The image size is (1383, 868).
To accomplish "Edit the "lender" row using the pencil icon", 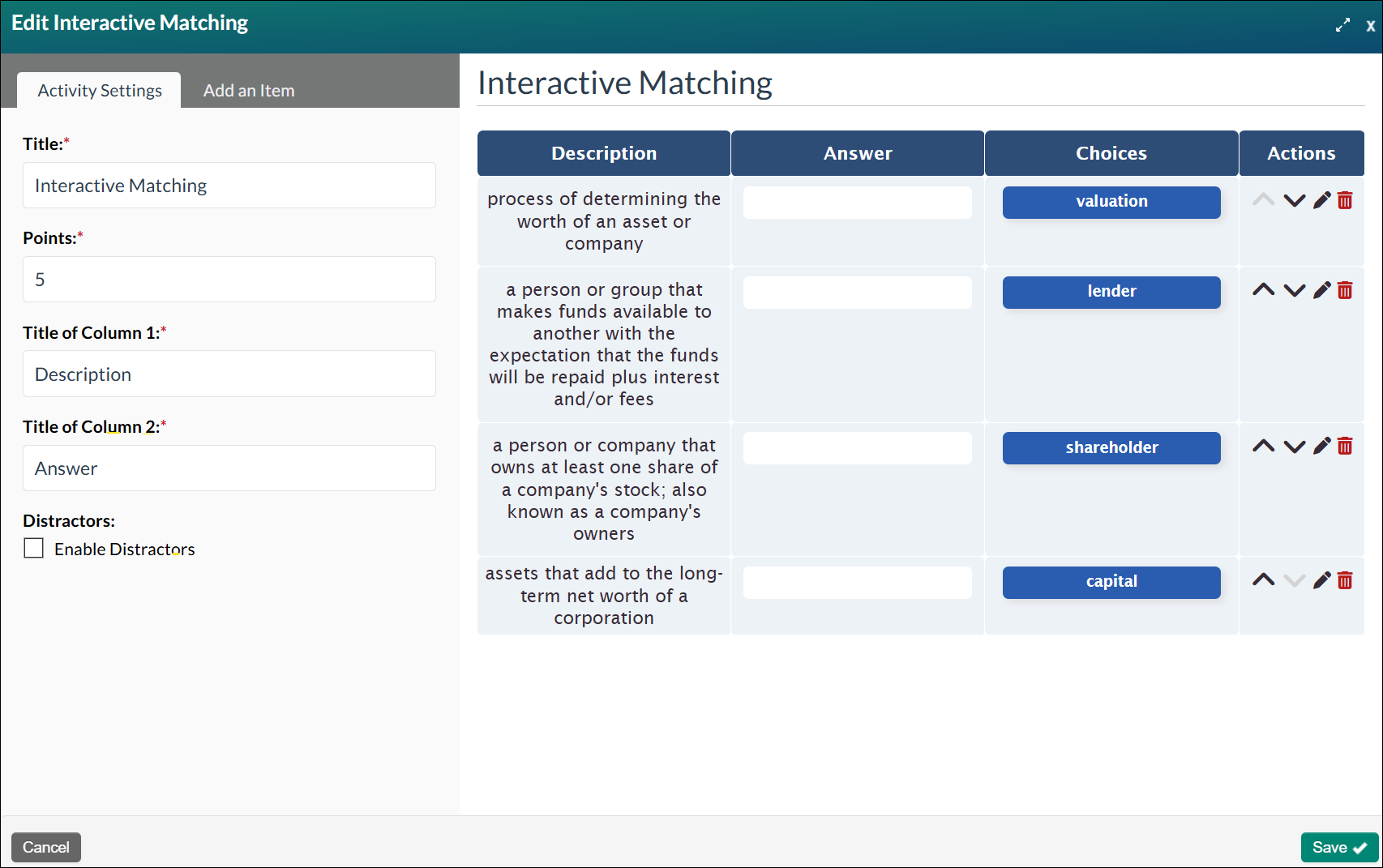I will (x=1321, y=289).
